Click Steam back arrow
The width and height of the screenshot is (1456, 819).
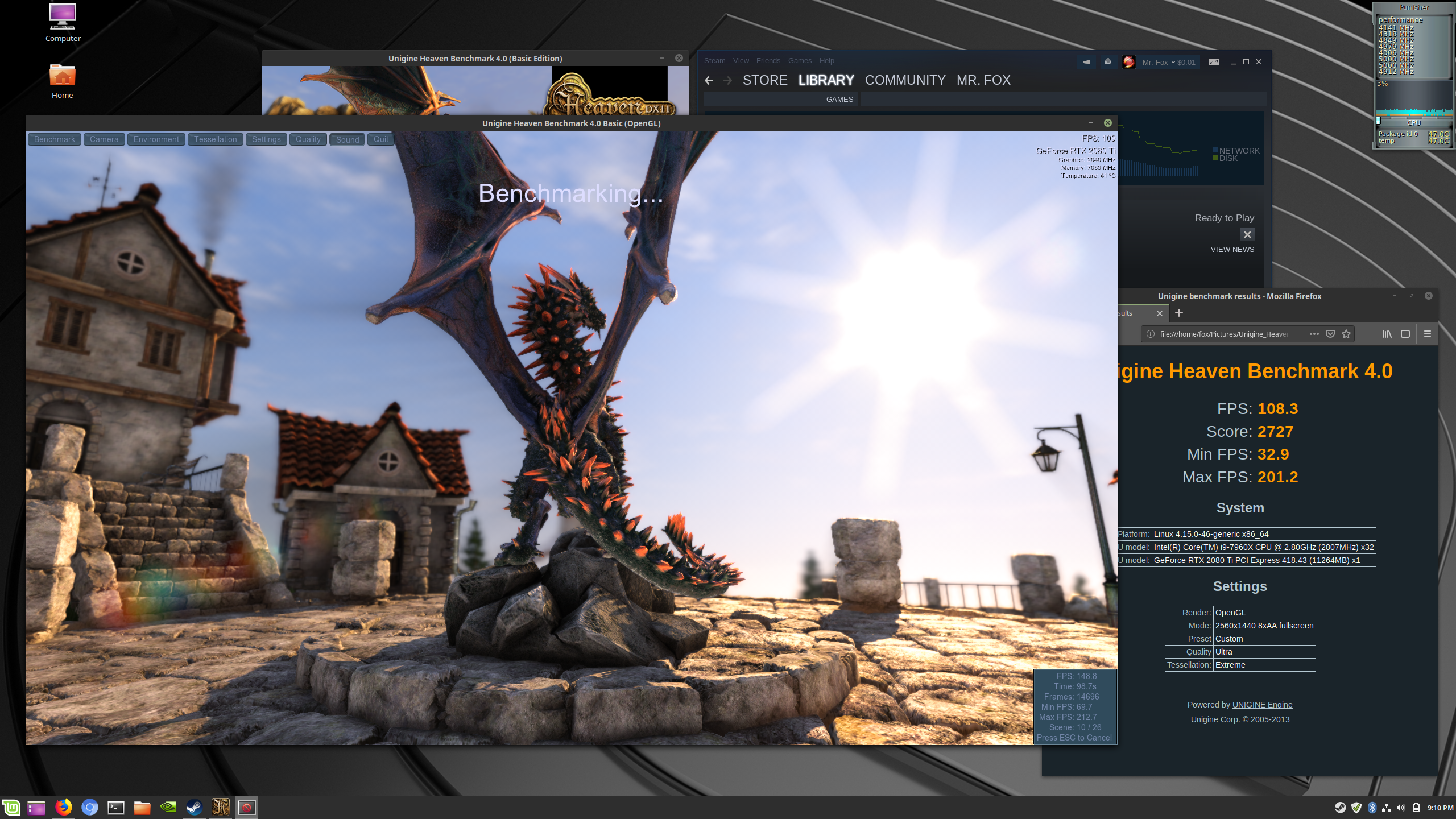coord(709,80)
